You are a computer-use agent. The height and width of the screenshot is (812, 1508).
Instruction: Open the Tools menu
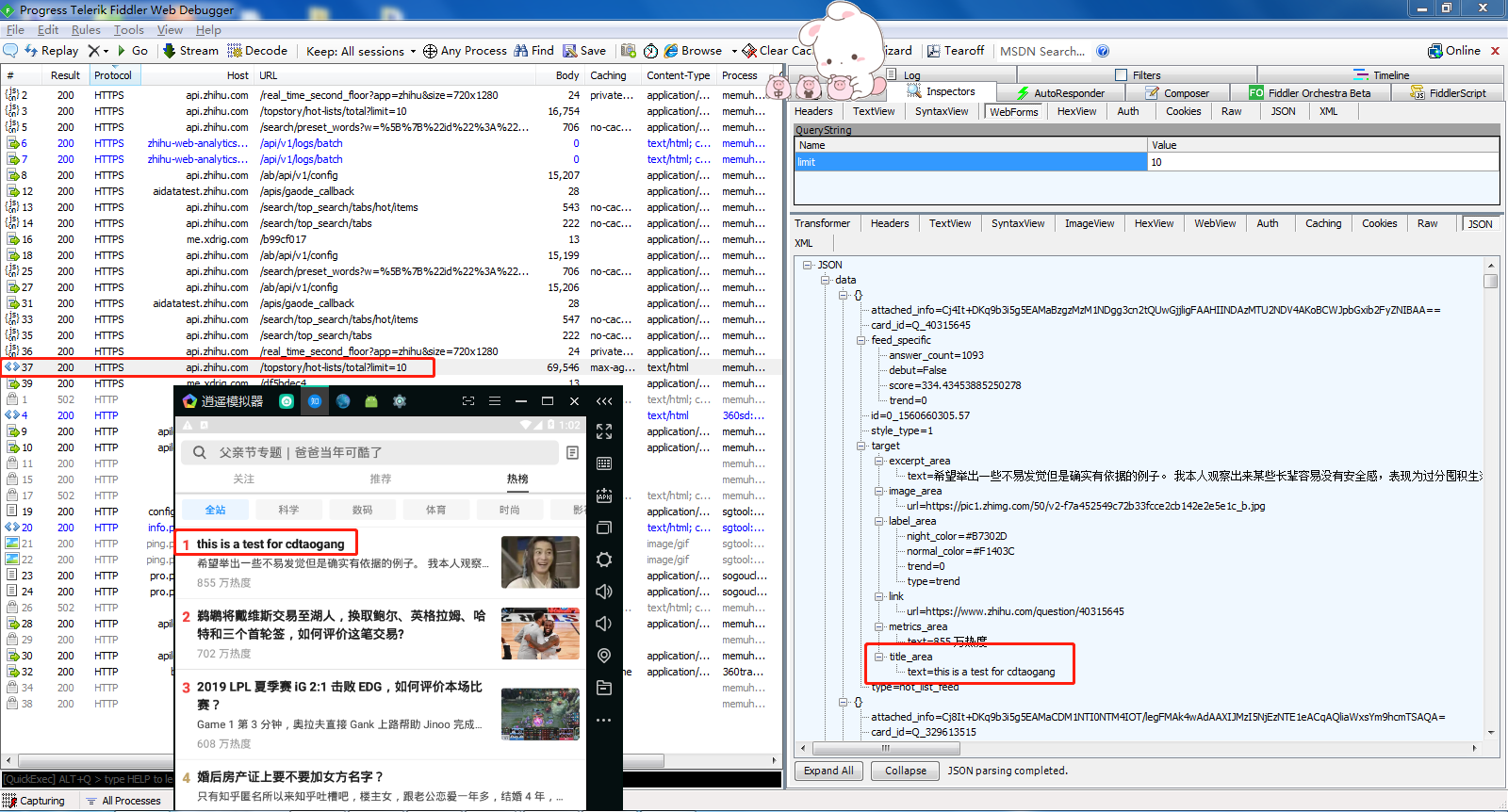(129, 30)
